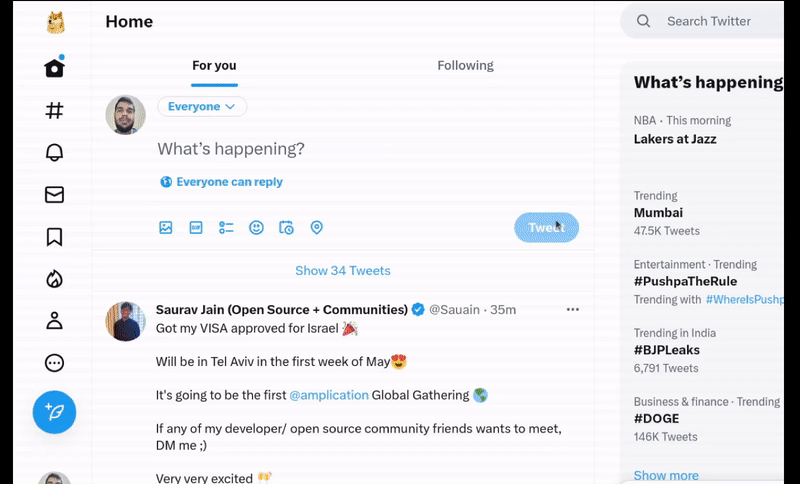This screenshot has height=484, width=800.
Task: Click the add image media icon
Action: (x=166, y=228)
